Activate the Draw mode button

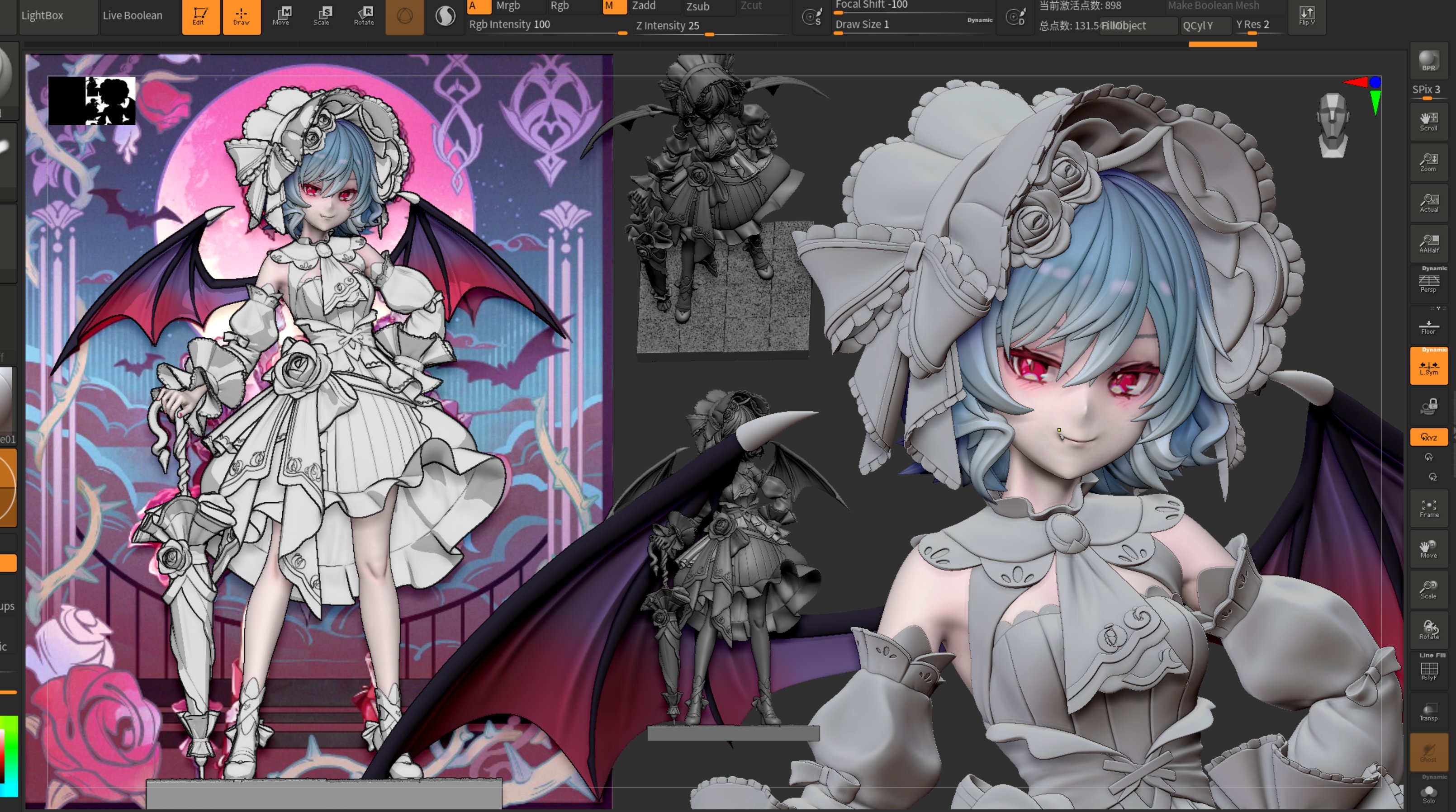click(242, 16)
